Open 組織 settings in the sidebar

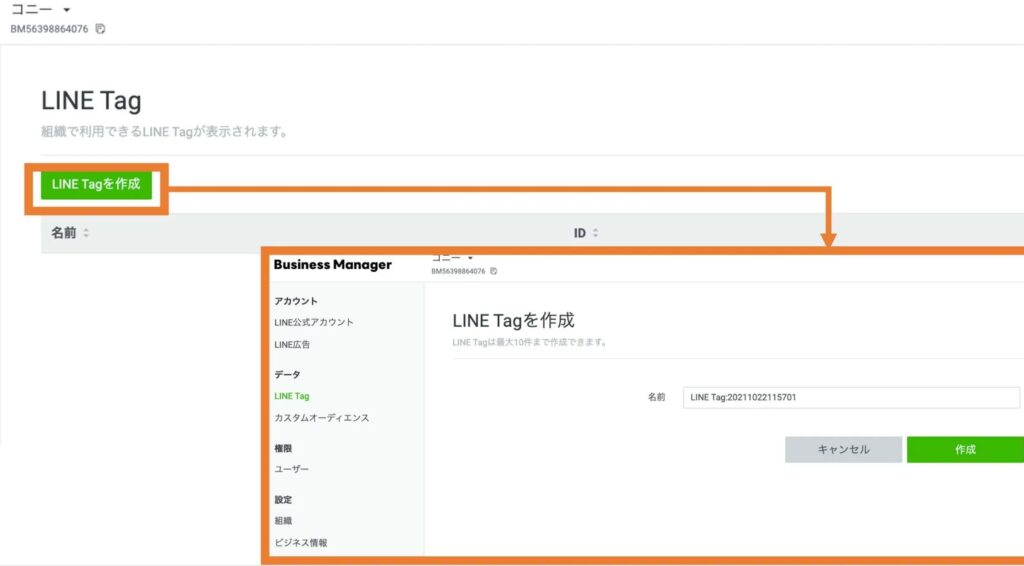coord(283,521)
